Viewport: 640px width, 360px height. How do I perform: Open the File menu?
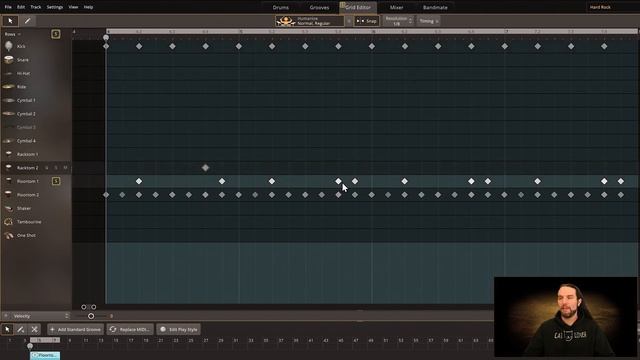click(x=8, y=7)
